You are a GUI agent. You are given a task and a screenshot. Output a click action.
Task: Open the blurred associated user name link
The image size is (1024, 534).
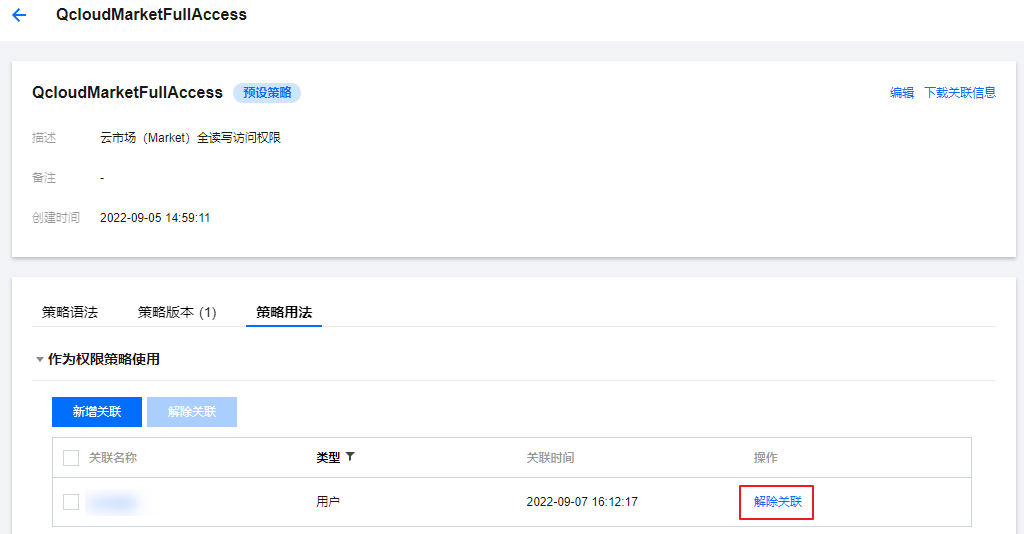tap(112, 502)
